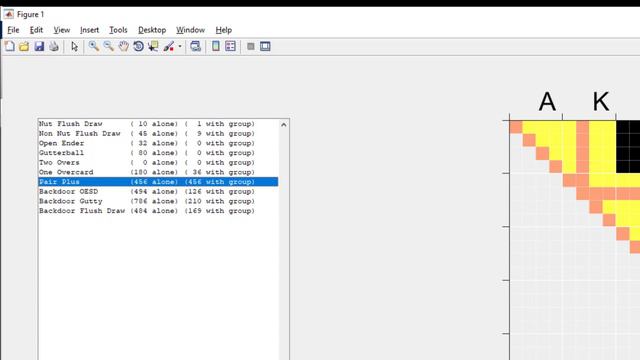Open the Edit menu
This screenshot has height=360, width=640.
36,30
